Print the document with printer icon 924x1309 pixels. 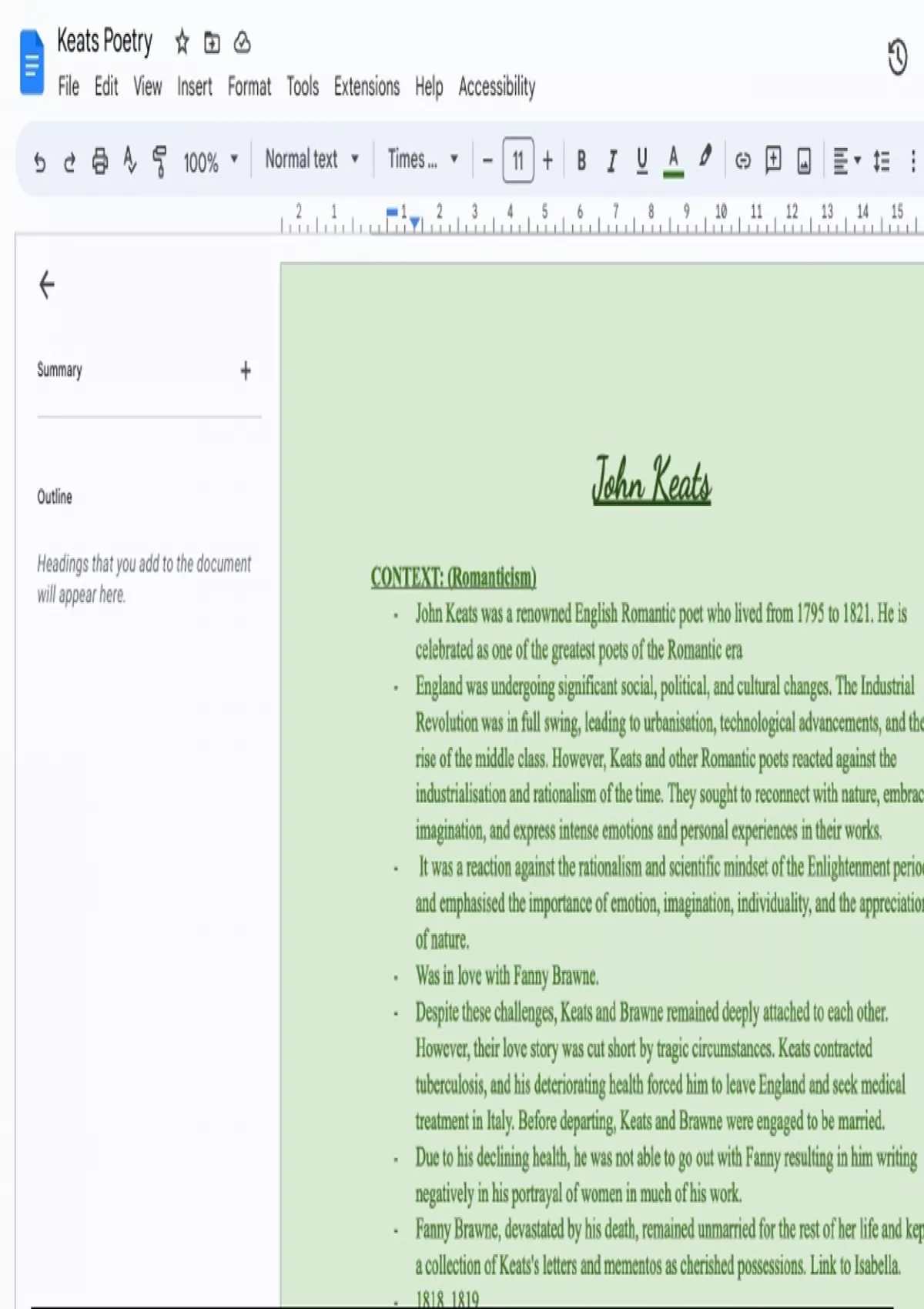pos(100,162)
